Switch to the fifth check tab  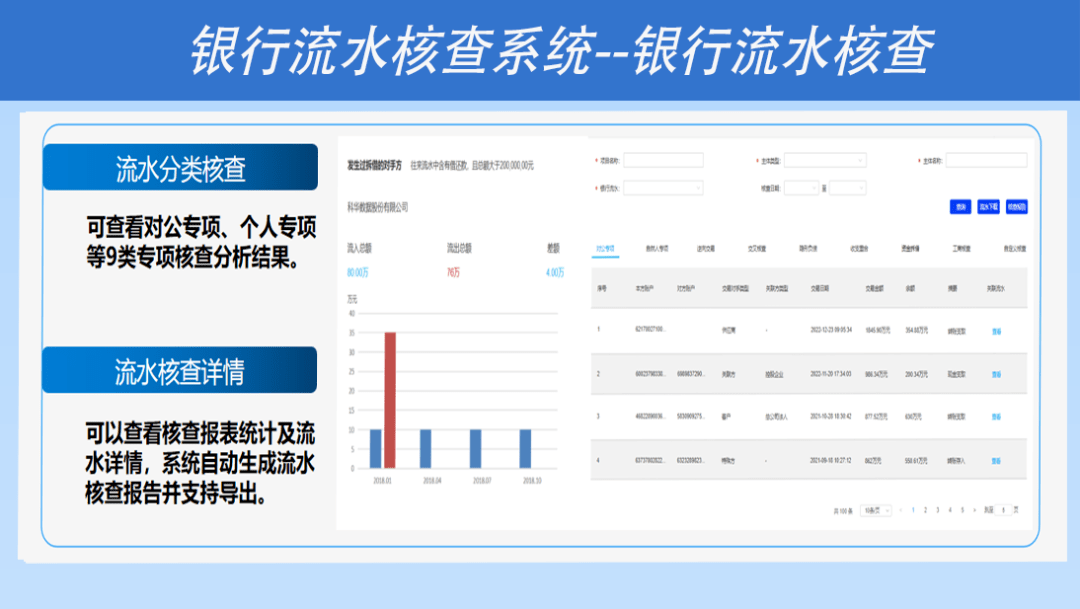(x=808, y=249)
